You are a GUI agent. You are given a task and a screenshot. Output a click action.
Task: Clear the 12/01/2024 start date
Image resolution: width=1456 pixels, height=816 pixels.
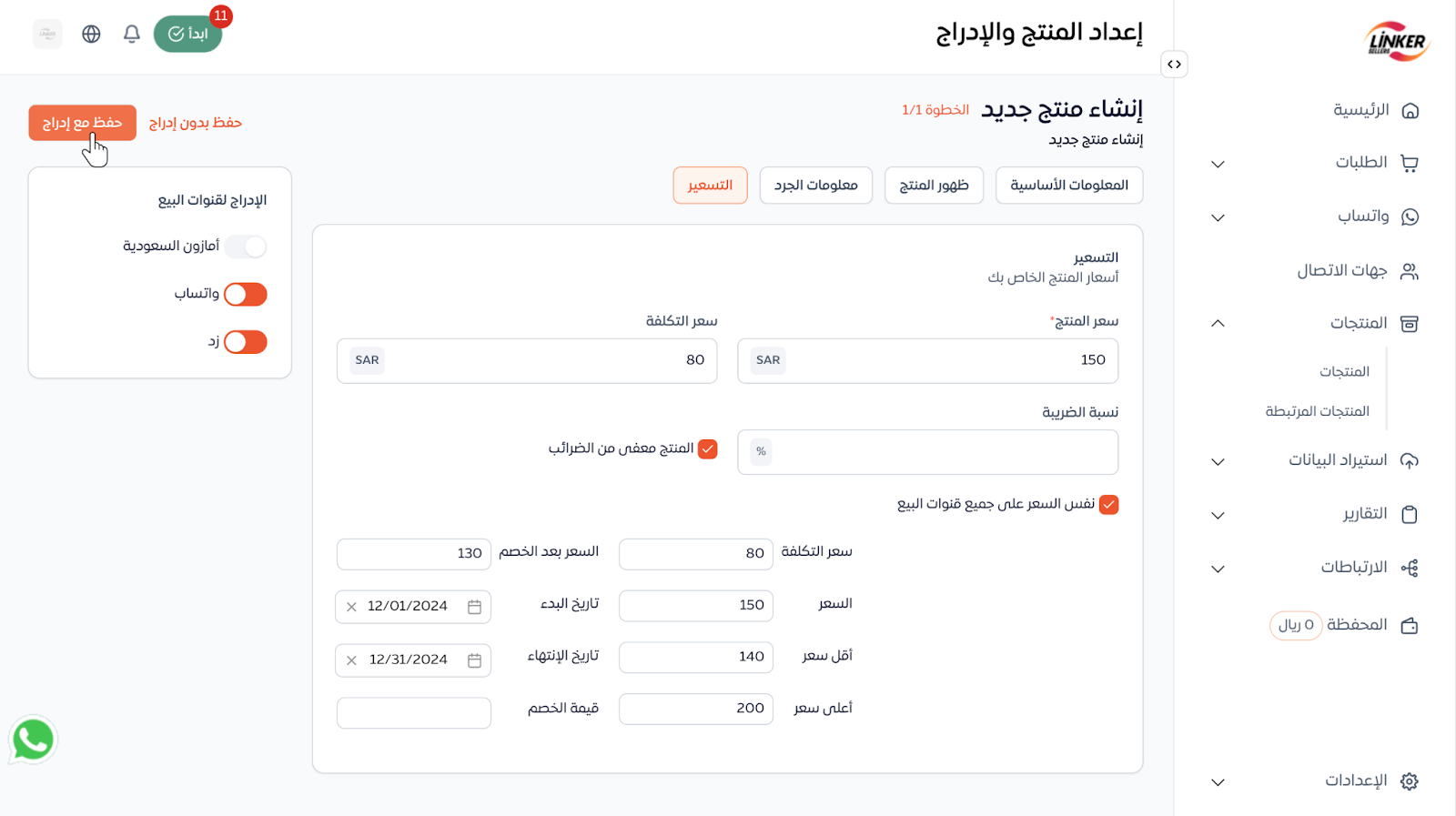pos(351,607)
